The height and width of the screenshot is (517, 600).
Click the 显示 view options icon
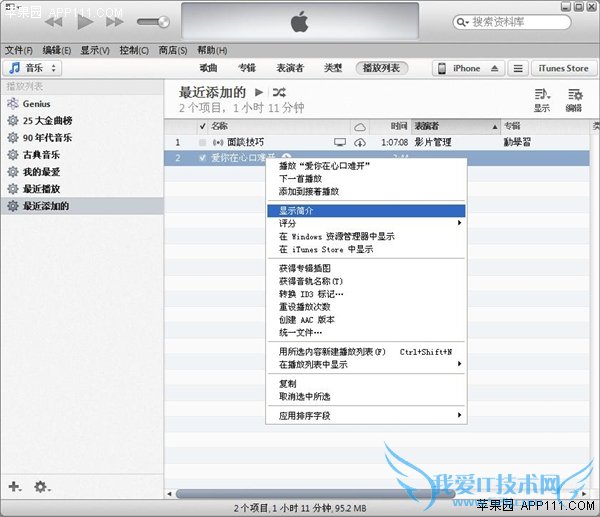(542, 100)
